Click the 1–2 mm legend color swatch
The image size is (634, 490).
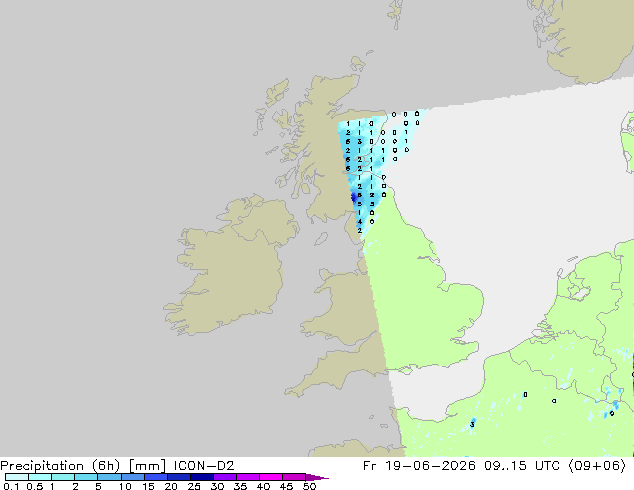point(63,477)
